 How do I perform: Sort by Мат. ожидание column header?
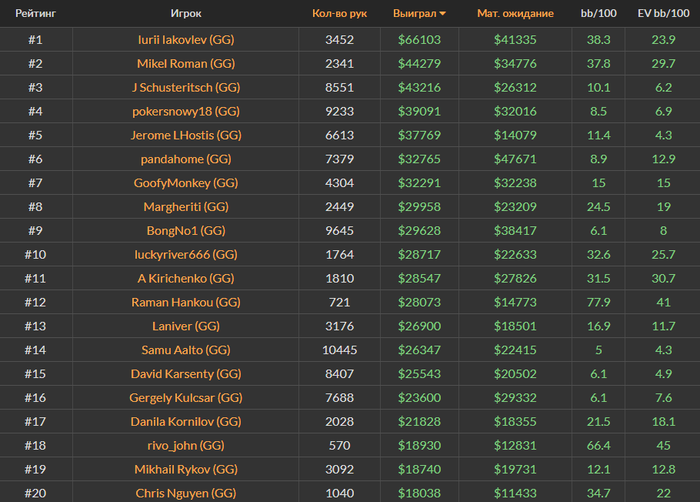[x=515, y=14]
